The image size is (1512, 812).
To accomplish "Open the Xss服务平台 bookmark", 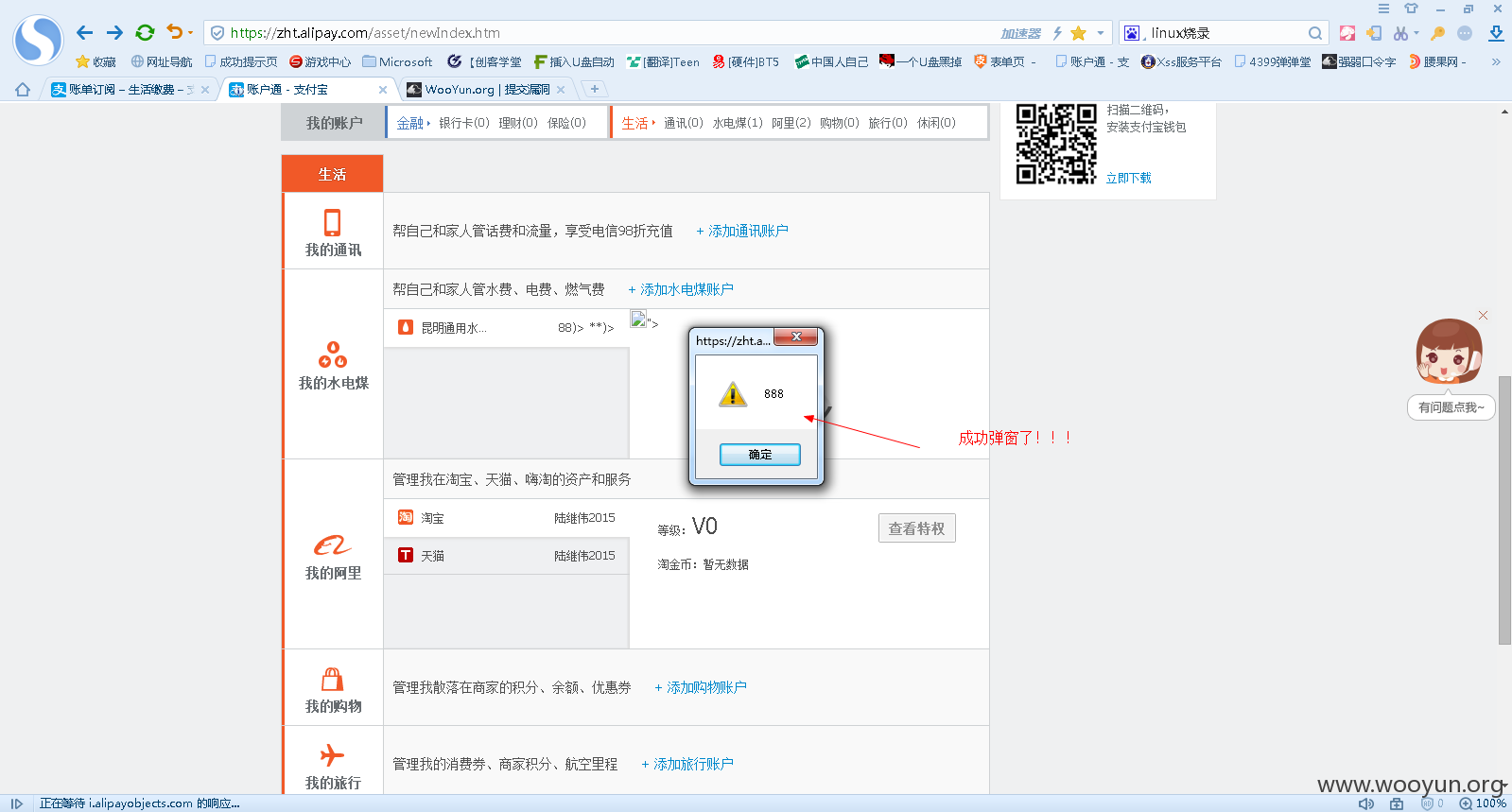I will pyautogui.click(x=1181, y=61).
